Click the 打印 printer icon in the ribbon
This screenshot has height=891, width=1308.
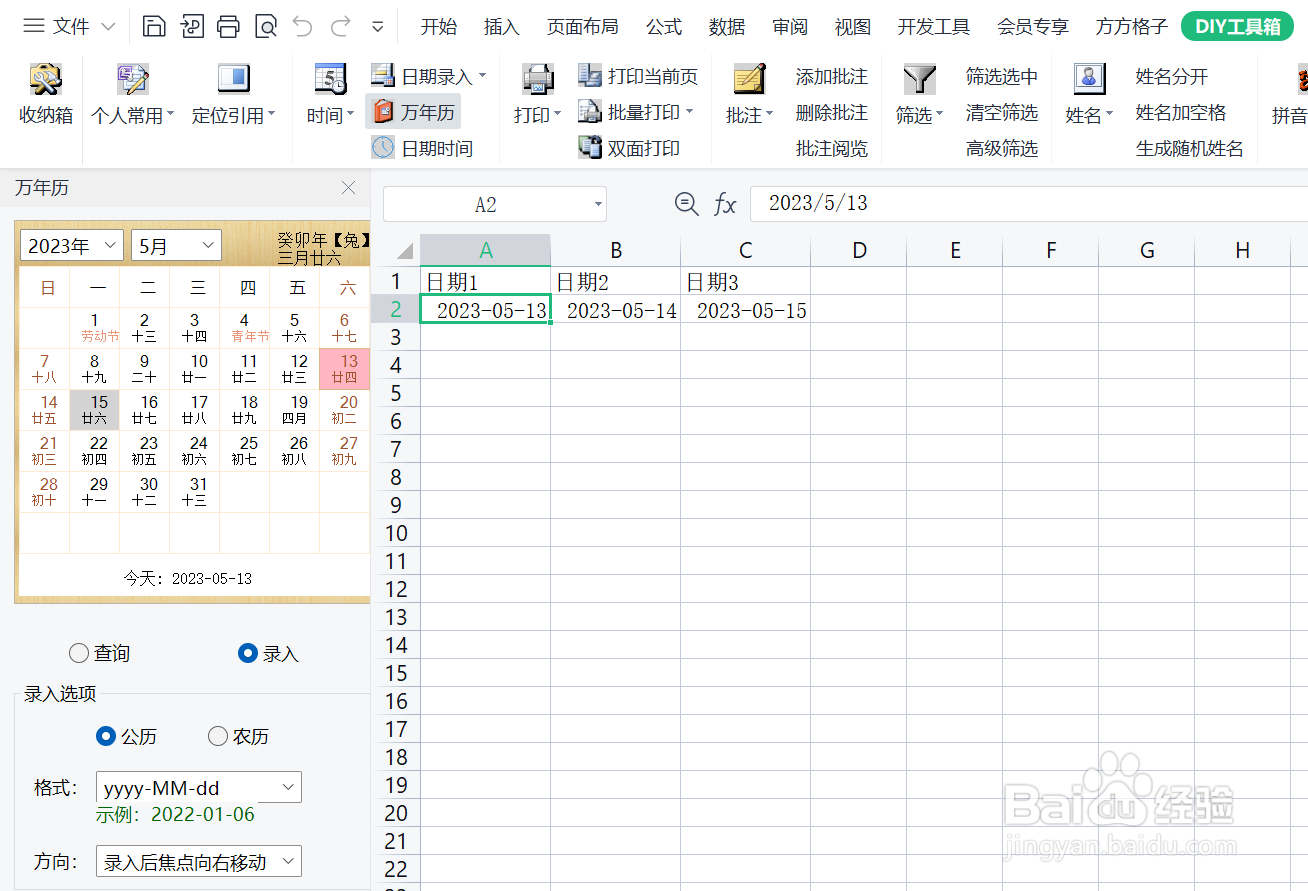click(x=538, y=80)
